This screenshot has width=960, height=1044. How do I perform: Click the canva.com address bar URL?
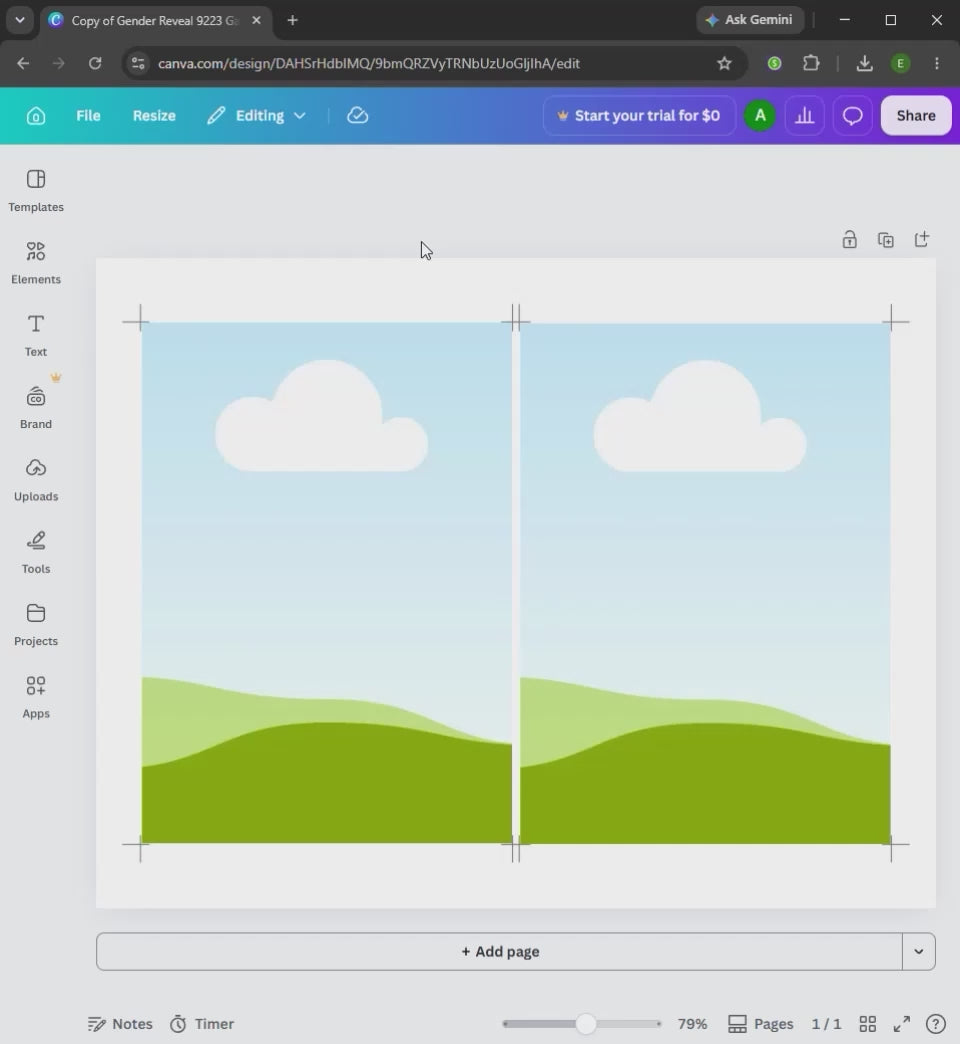point(368,63)
